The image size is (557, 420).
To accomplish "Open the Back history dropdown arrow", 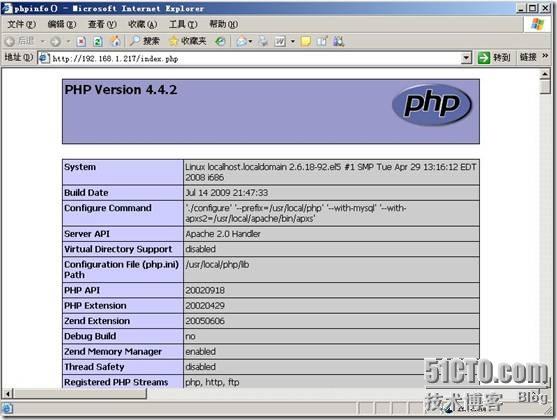I will point(43,42).
